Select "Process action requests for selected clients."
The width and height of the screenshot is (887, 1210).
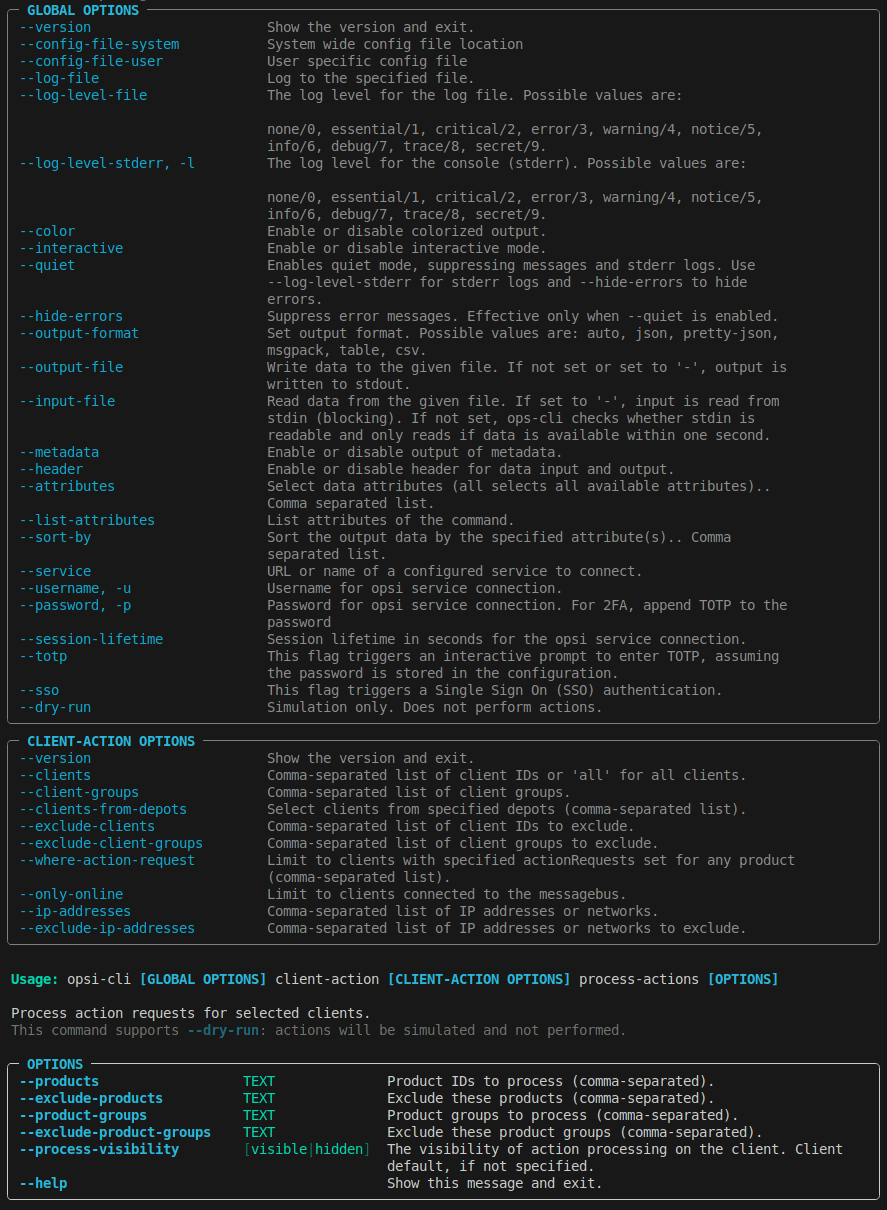click(x=191, y=1013)
